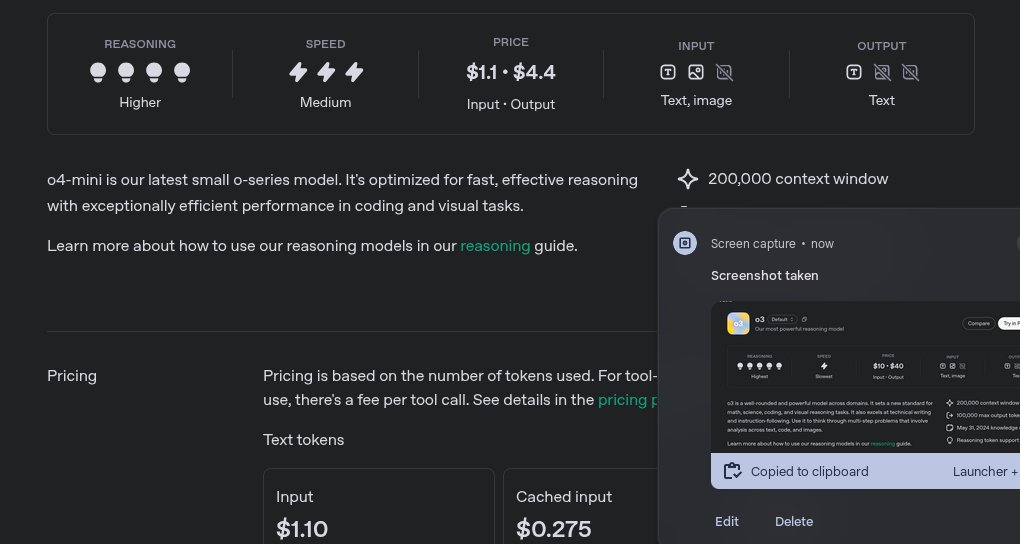Click Edit in the screenshot notification
Image resolution: width=1020 pixels, height=544 pixels.
[727, 521]
